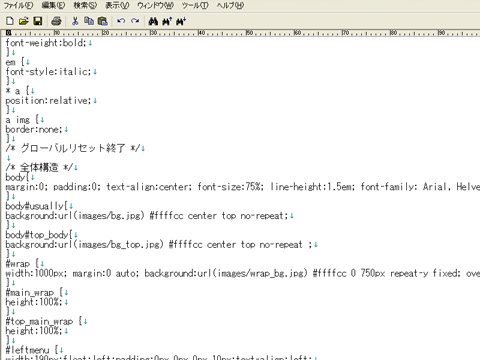Click the "* a {" selector line
This screenshot has height=360, width=480.
tap(17, 91)
